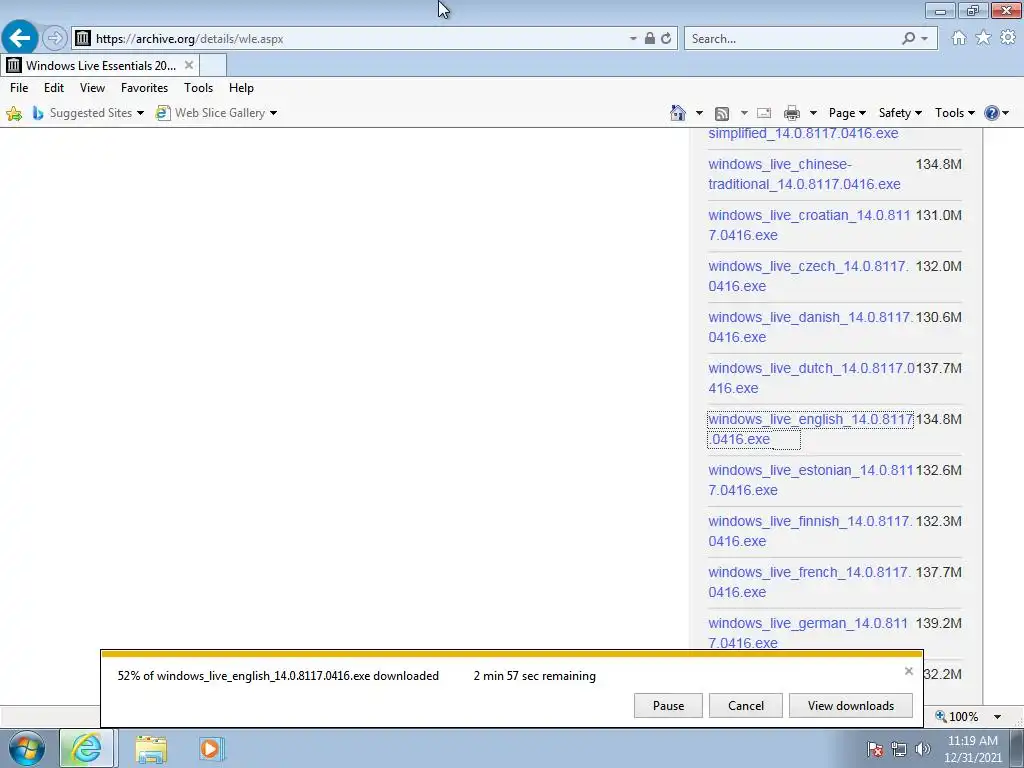Click the Read mail icon in command bar

(x=764, y=113)
